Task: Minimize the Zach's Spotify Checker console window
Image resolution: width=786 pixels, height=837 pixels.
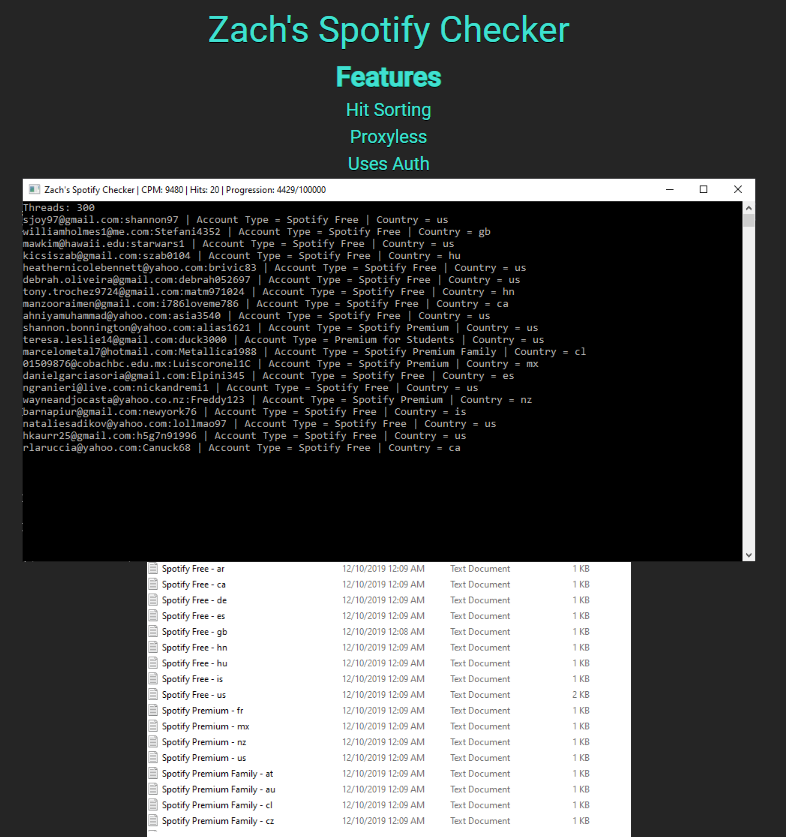Action: pyautogui.click(x=670, y=189)
